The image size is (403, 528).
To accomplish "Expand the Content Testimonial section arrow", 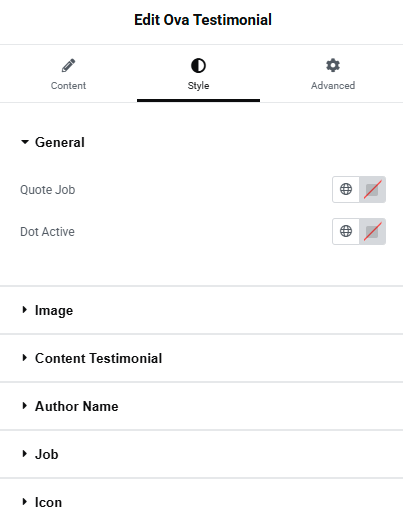I will 24,358.
